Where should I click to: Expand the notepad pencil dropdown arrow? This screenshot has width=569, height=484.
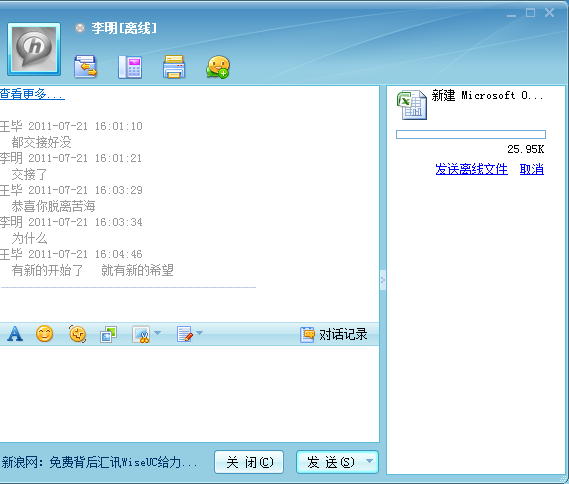pos(200,333)
